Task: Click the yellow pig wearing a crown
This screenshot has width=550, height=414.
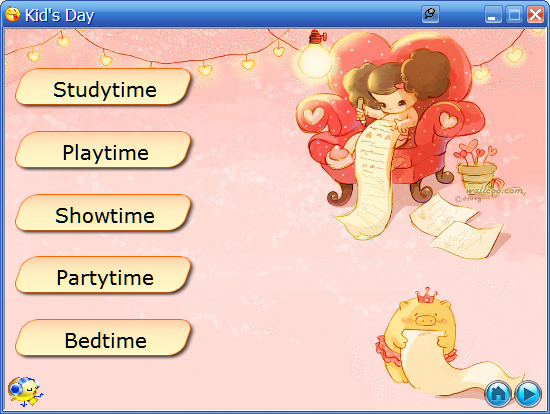Action: [419, 339]
